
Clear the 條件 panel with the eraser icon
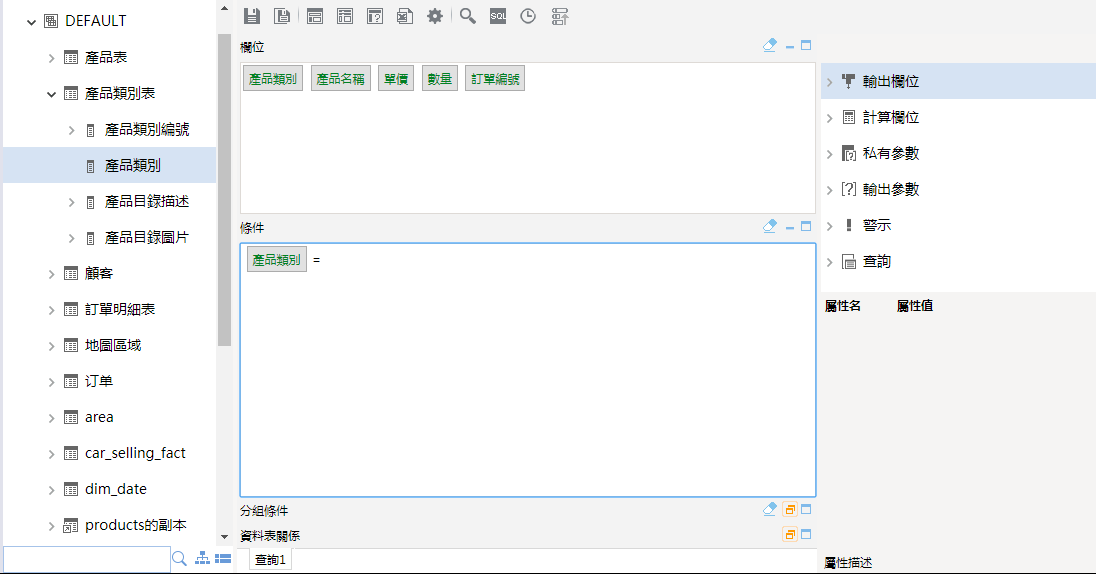[x=769, y=226]
